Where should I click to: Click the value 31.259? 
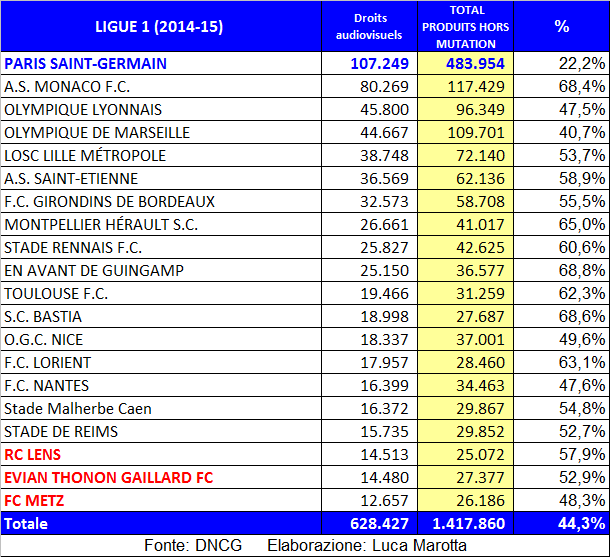coord(480,293)
